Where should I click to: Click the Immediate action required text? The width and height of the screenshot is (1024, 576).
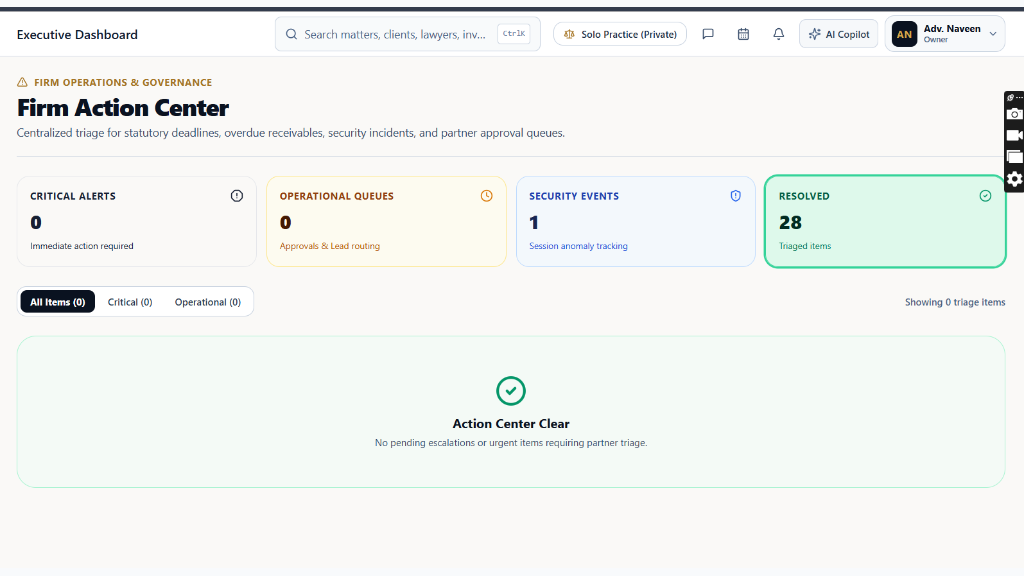coord(82,246)
